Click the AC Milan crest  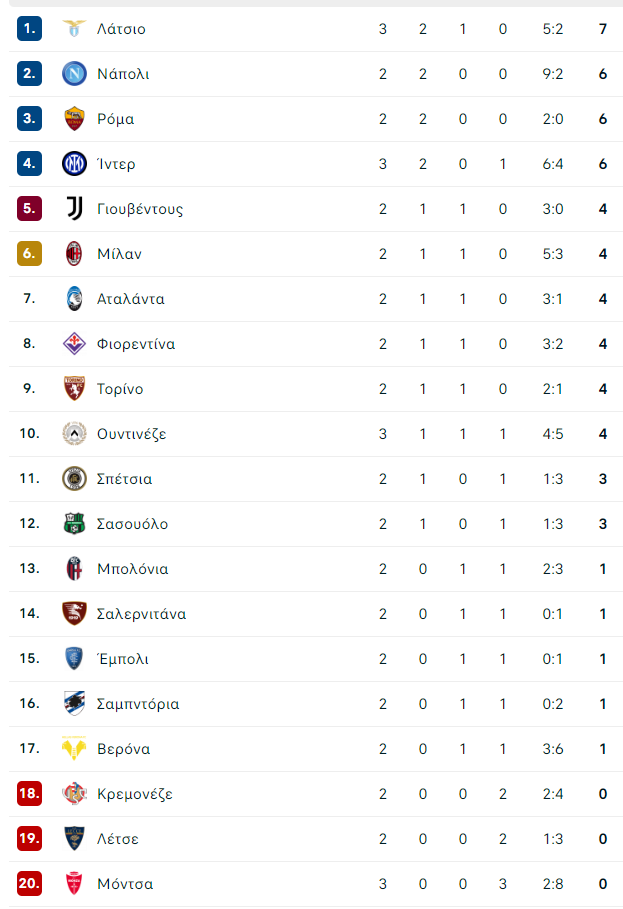tap(74, 253)
